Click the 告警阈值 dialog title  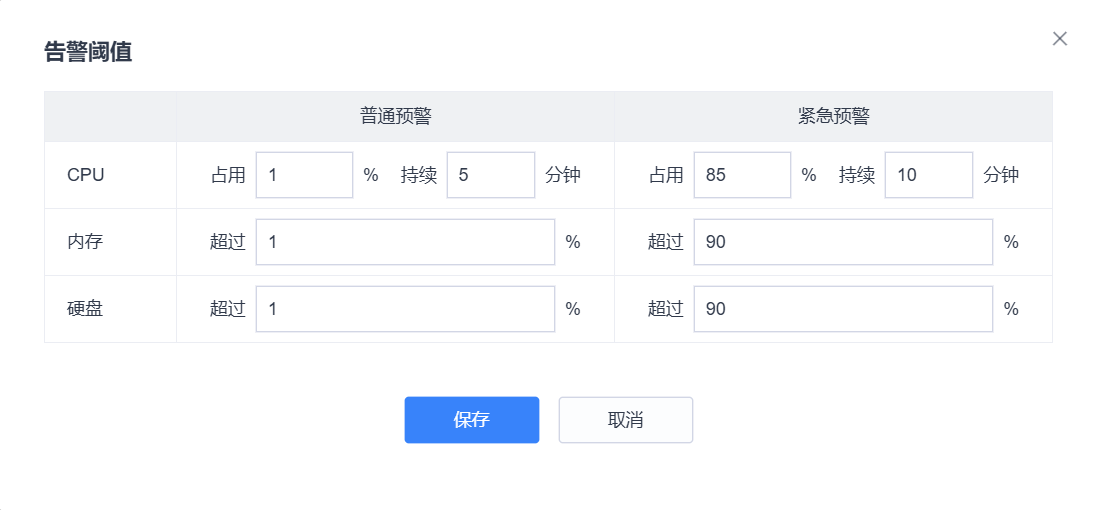(x=88, y=52)
